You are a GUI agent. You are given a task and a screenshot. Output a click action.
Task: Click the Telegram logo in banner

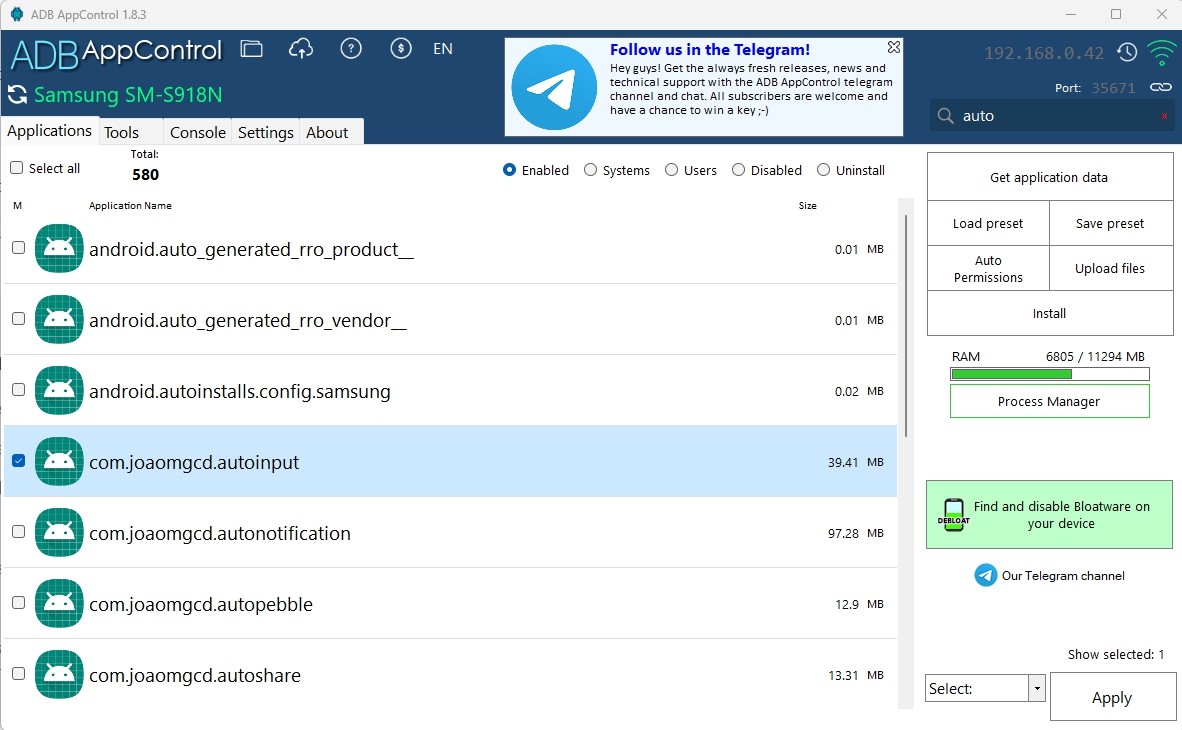pyautogui.click(x=554, y=87)
